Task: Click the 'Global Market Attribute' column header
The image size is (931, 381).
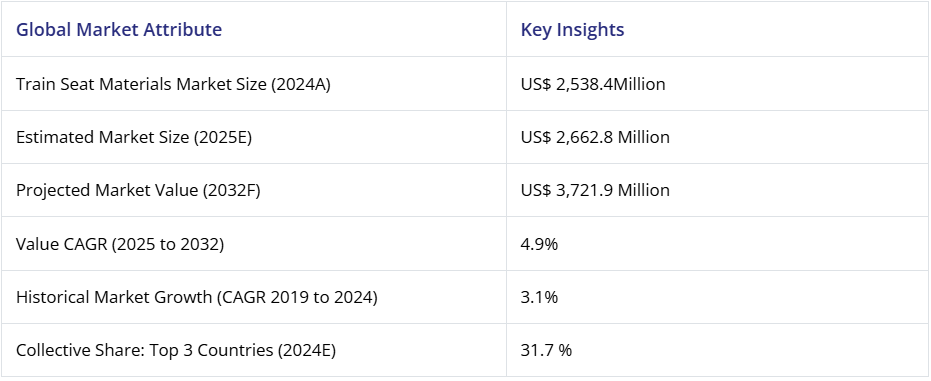Action: (119, 29)
